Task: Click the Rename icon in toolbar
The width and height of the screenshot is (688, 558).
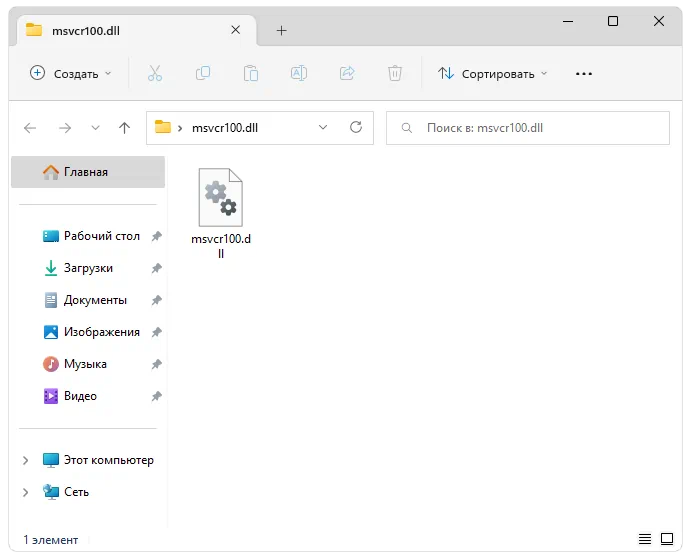Action: point(299,73)
